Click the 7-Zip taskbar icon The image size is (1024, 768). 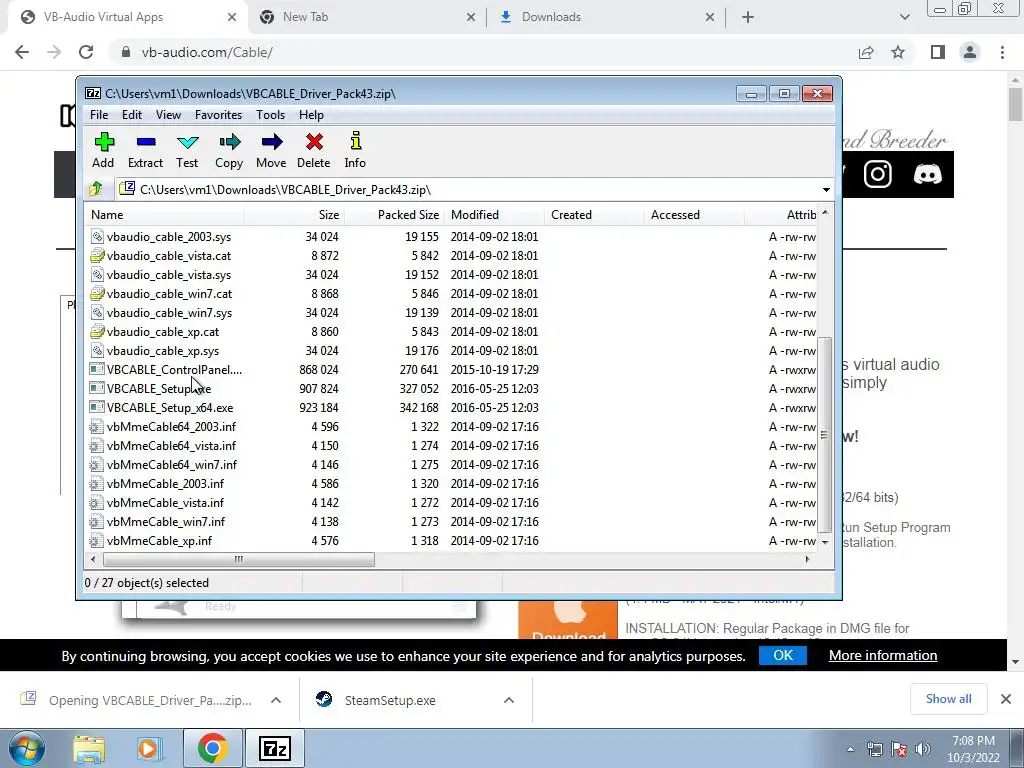click(274, 748)
